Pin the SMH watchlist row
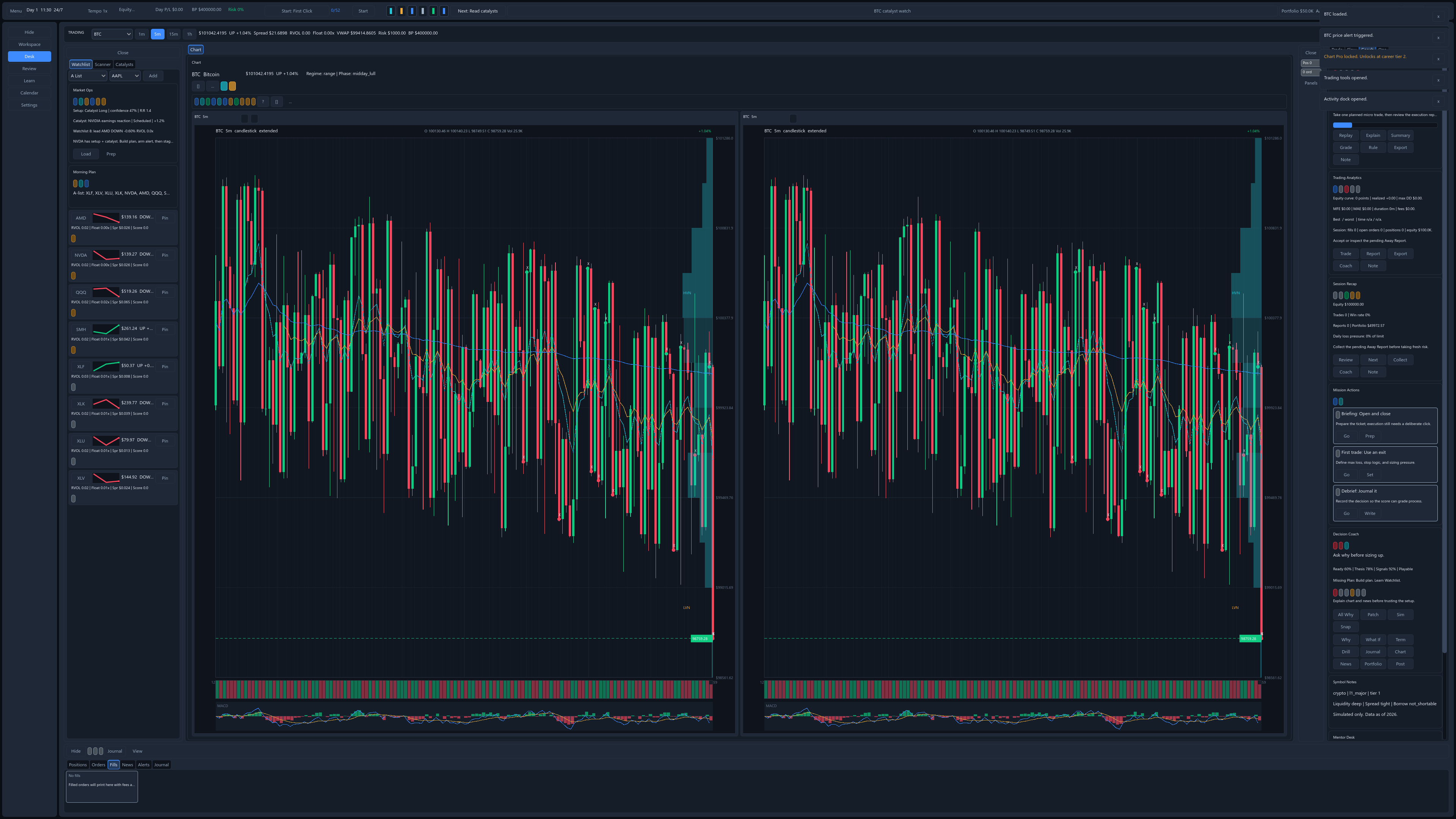 point(165,329)
